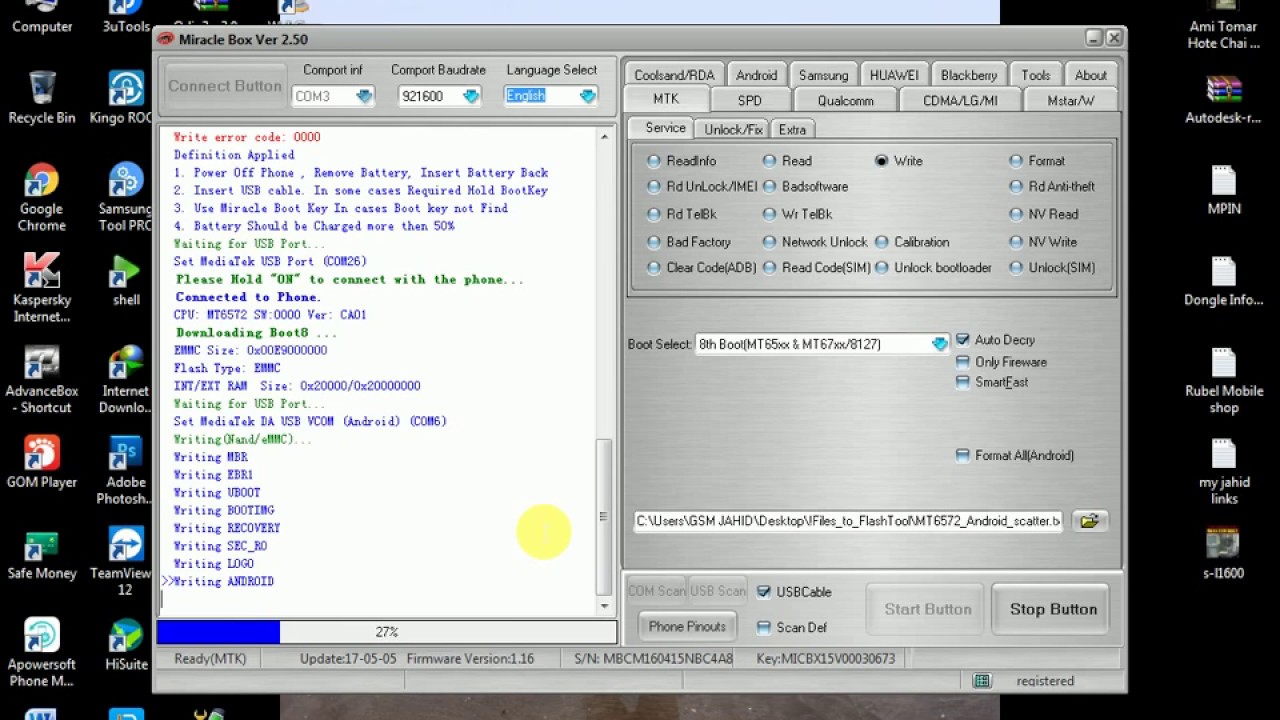
Task: Open the Extra sub-tab
Action: (792, 130)
